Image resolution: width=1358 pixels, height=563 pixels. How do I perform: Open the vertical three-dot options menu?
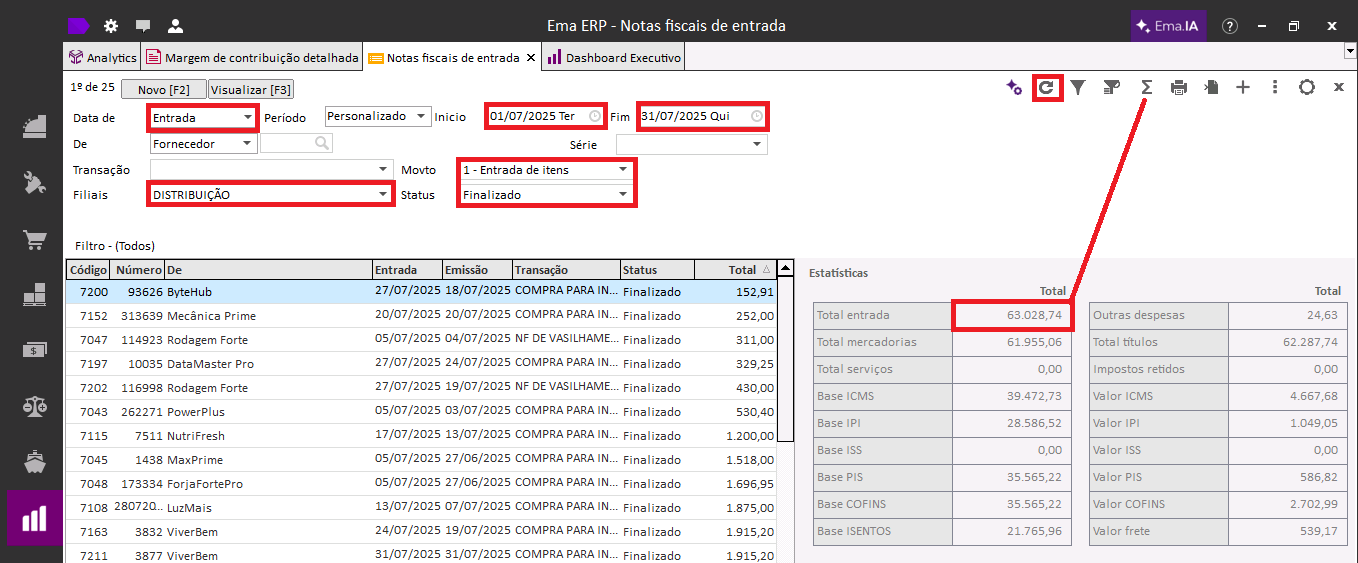click(x=1275, y=88)
